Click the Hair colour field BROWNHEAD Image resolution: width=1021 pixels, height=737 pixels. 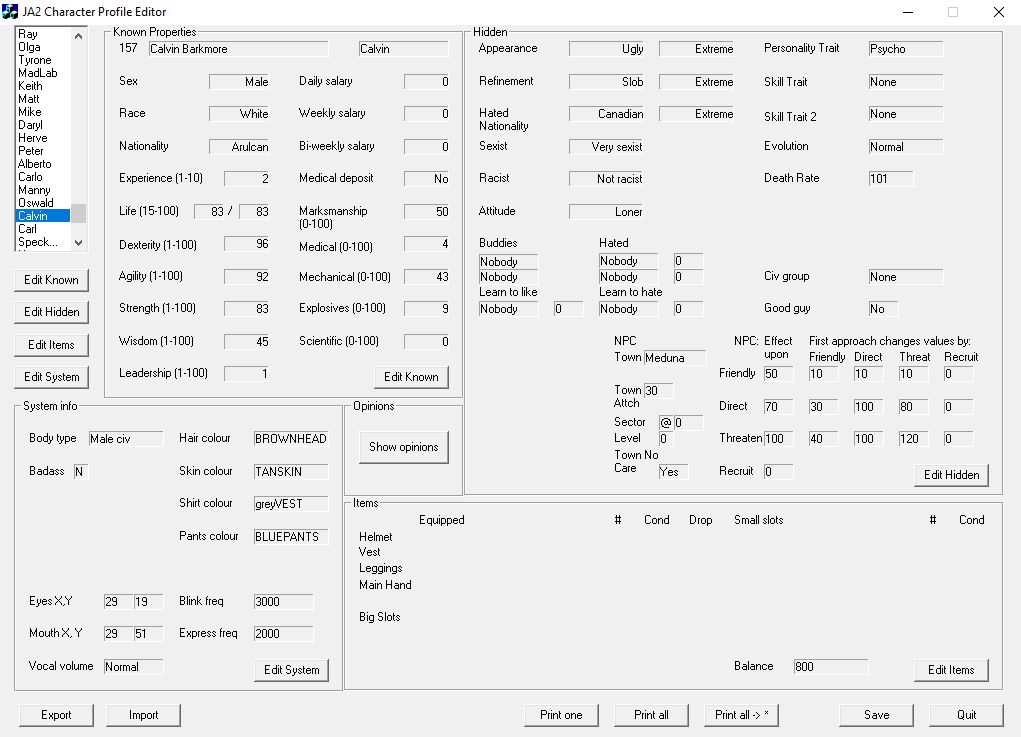click(291, 439)
